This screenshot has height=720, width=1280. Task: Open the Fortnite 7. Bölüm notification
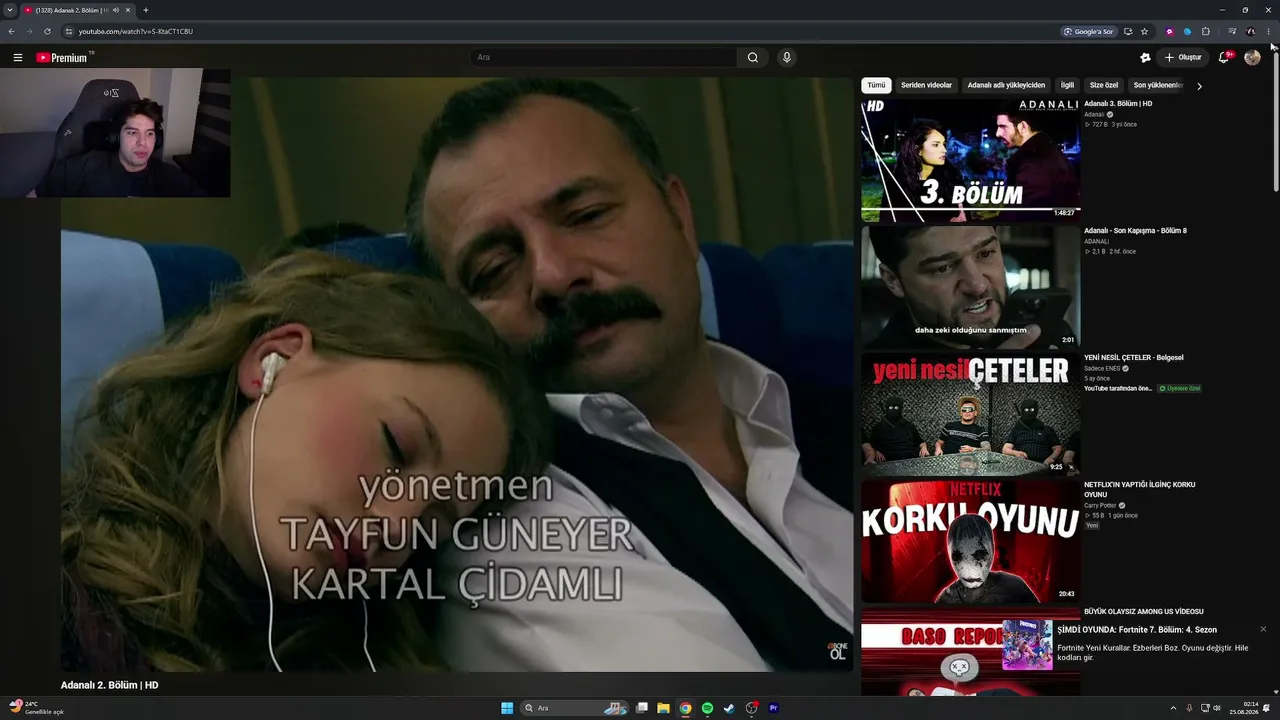(1137, 644)
